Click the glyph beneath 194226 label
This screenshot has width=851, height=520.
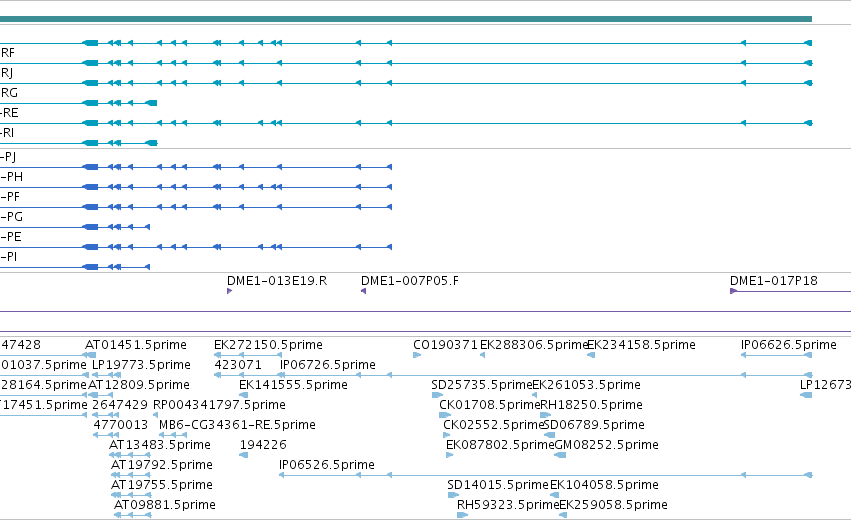click(x=244, y=455)
